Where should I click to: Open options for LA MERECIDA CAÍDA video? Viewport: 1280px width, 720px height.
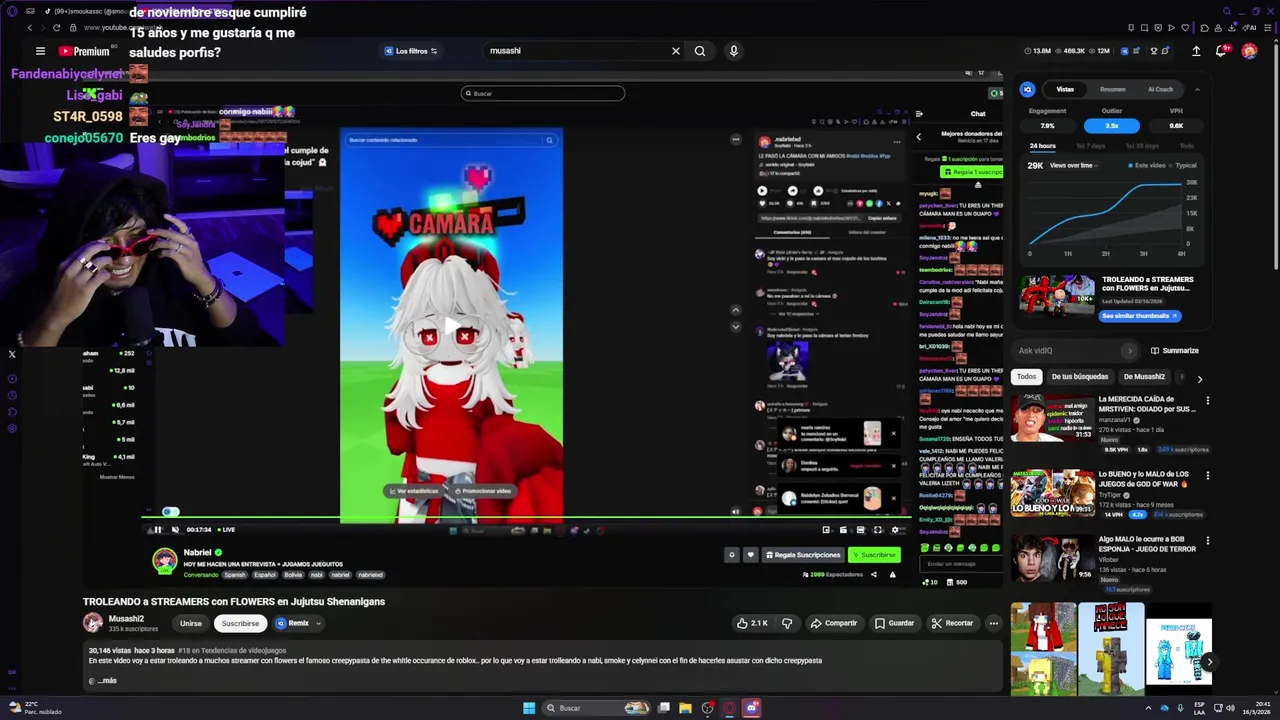(x=1207, y=401)
